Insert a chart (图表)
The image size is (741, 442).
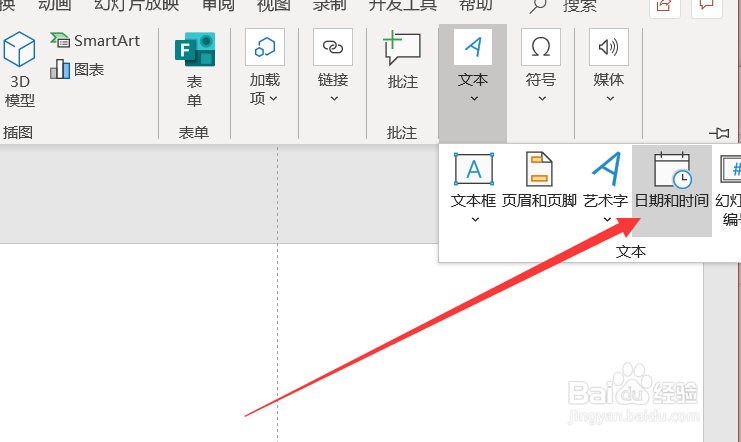tap(77, 69)
